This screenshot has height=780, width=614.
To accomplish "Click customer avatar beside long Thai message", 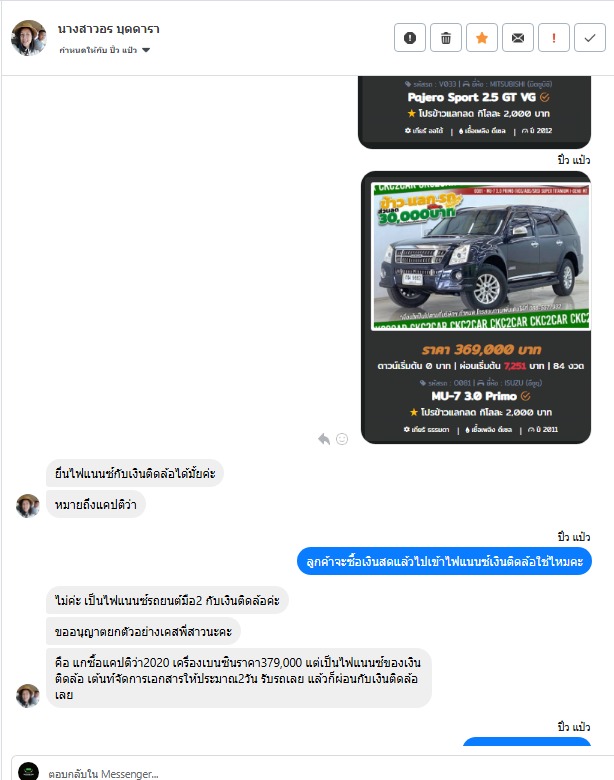I will point(28,695).
